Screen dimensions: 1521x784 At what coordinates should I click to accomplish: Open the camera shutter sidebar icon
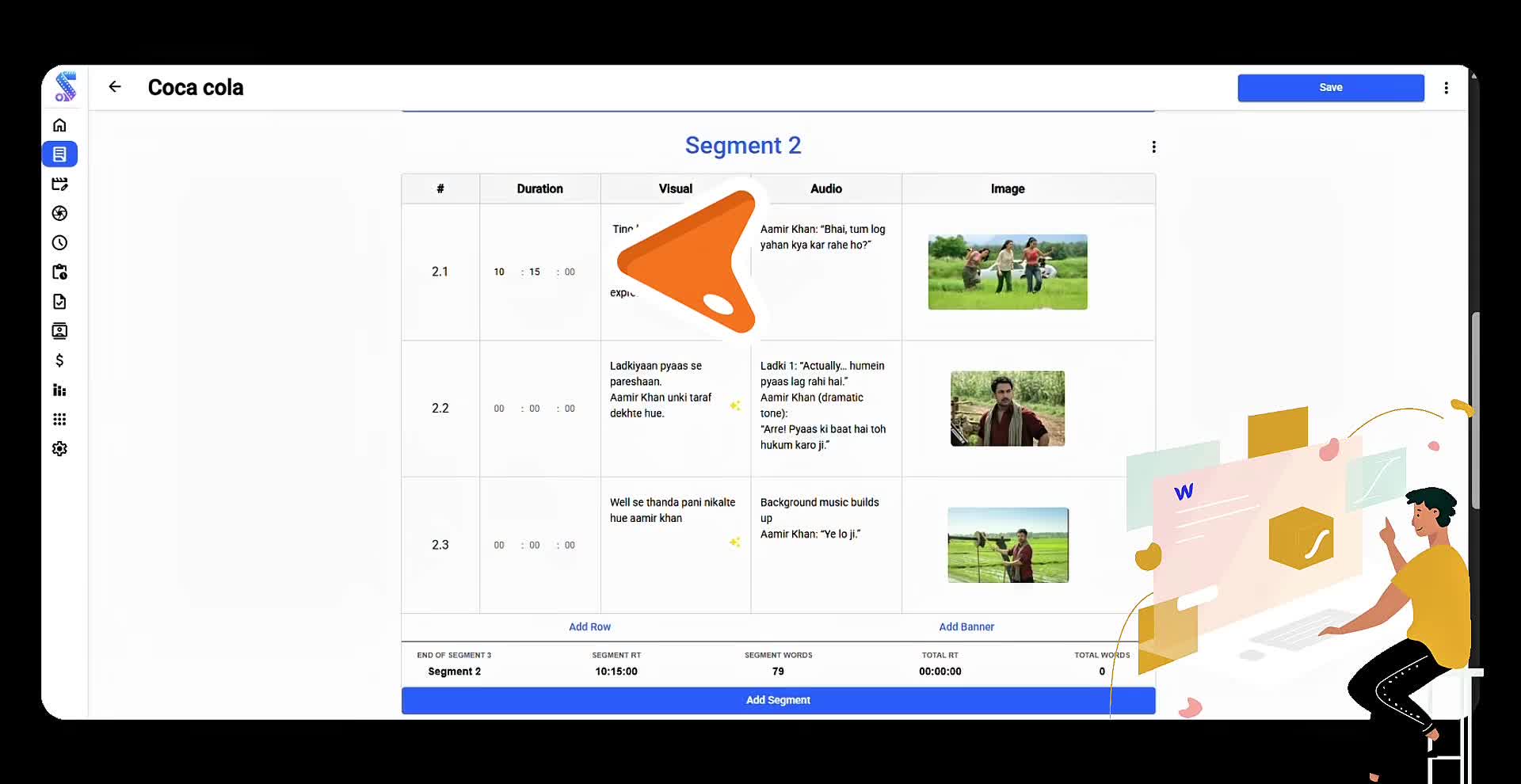pyautogui.click(x=59, y=213)
